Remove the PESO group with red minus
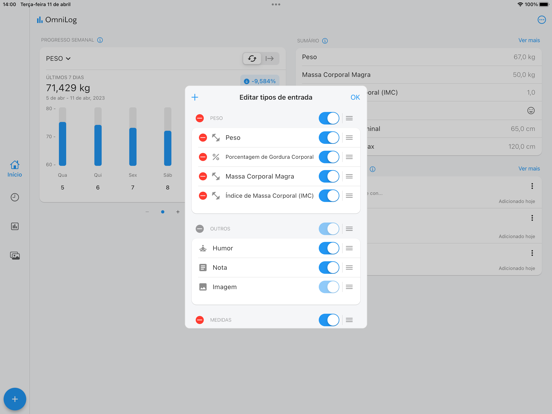This screenshot has width=552, height=414. [200, 118]
